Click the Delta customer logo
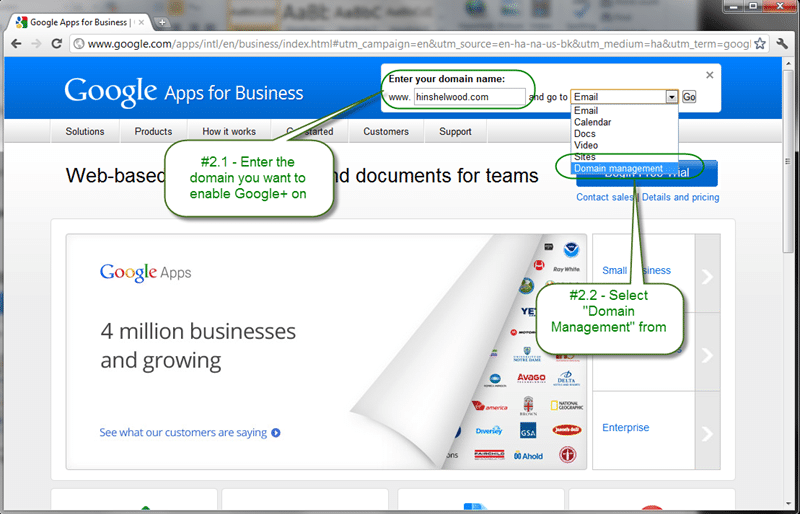 coord(567,378)
